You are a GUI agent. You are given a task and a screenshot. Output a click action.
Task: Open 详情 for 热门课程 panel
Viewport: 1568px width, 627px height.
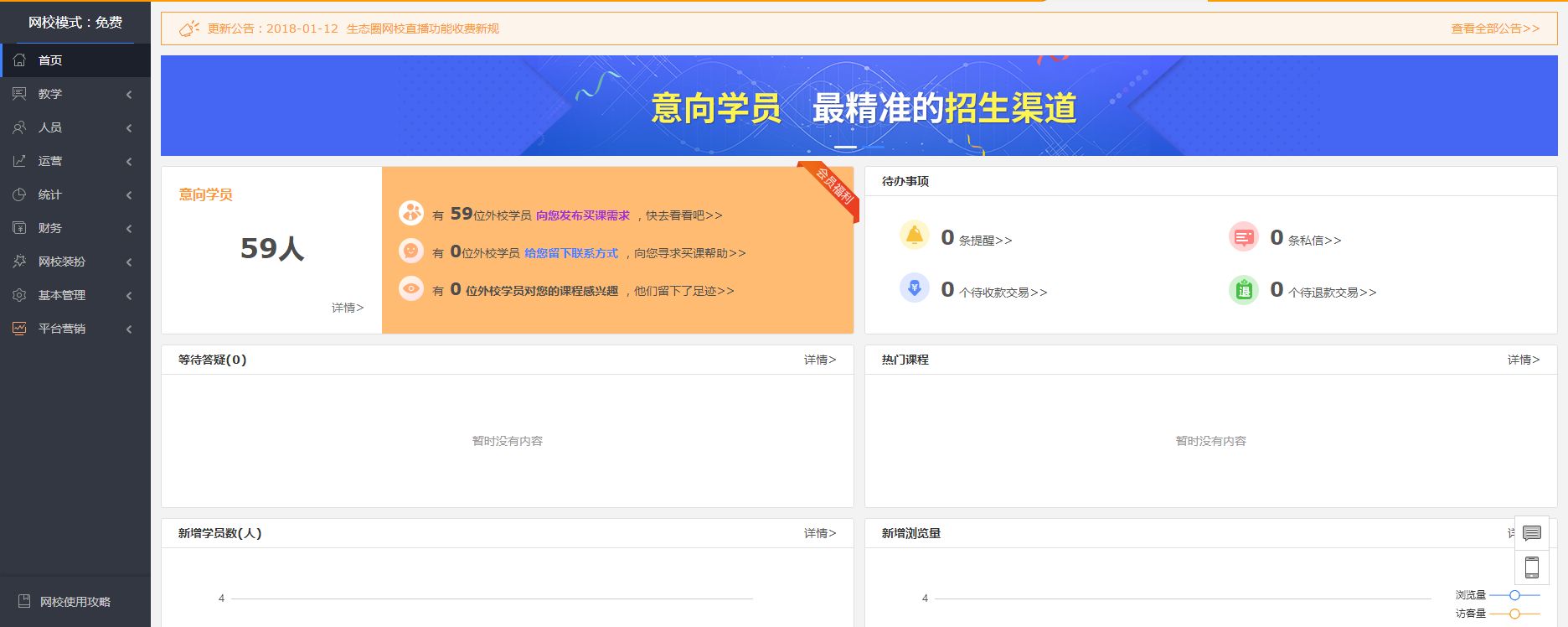coord(1523,360)
